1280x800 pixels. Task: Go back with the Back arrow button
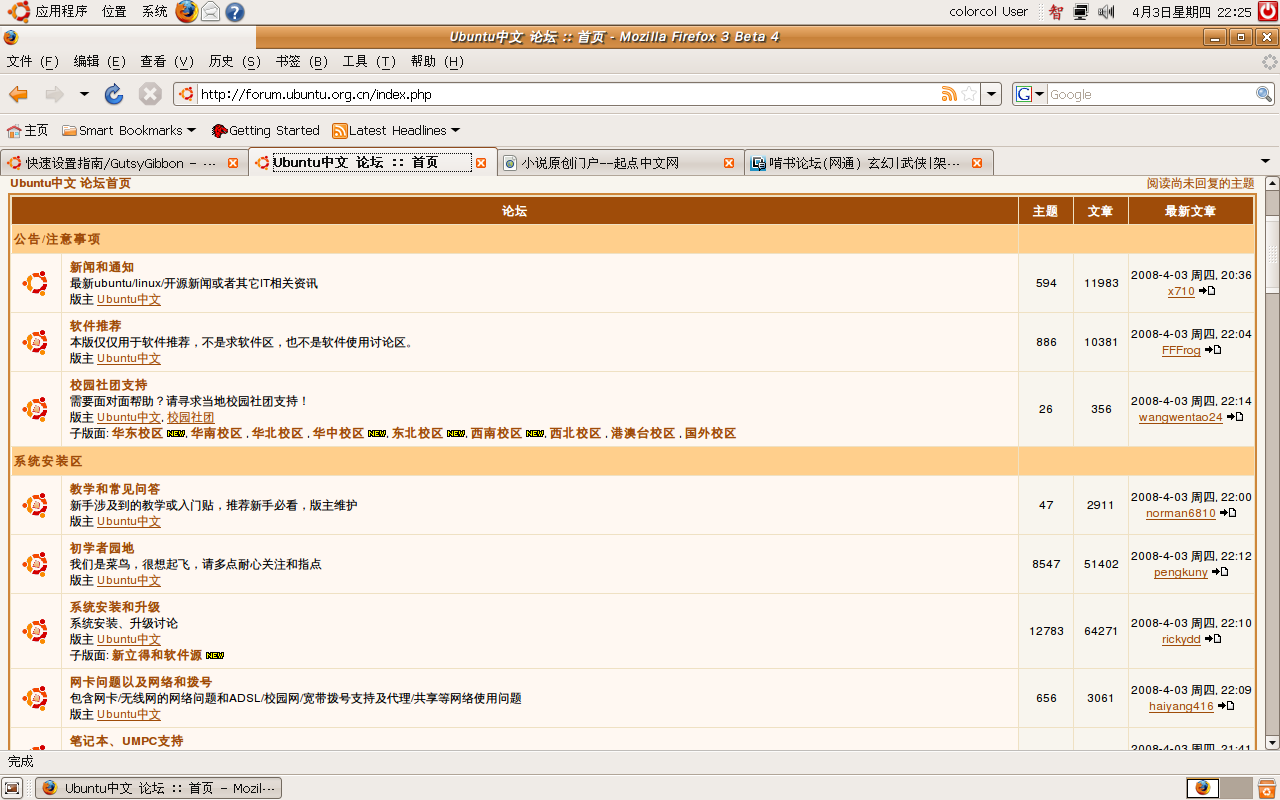(x=18, y=94)
